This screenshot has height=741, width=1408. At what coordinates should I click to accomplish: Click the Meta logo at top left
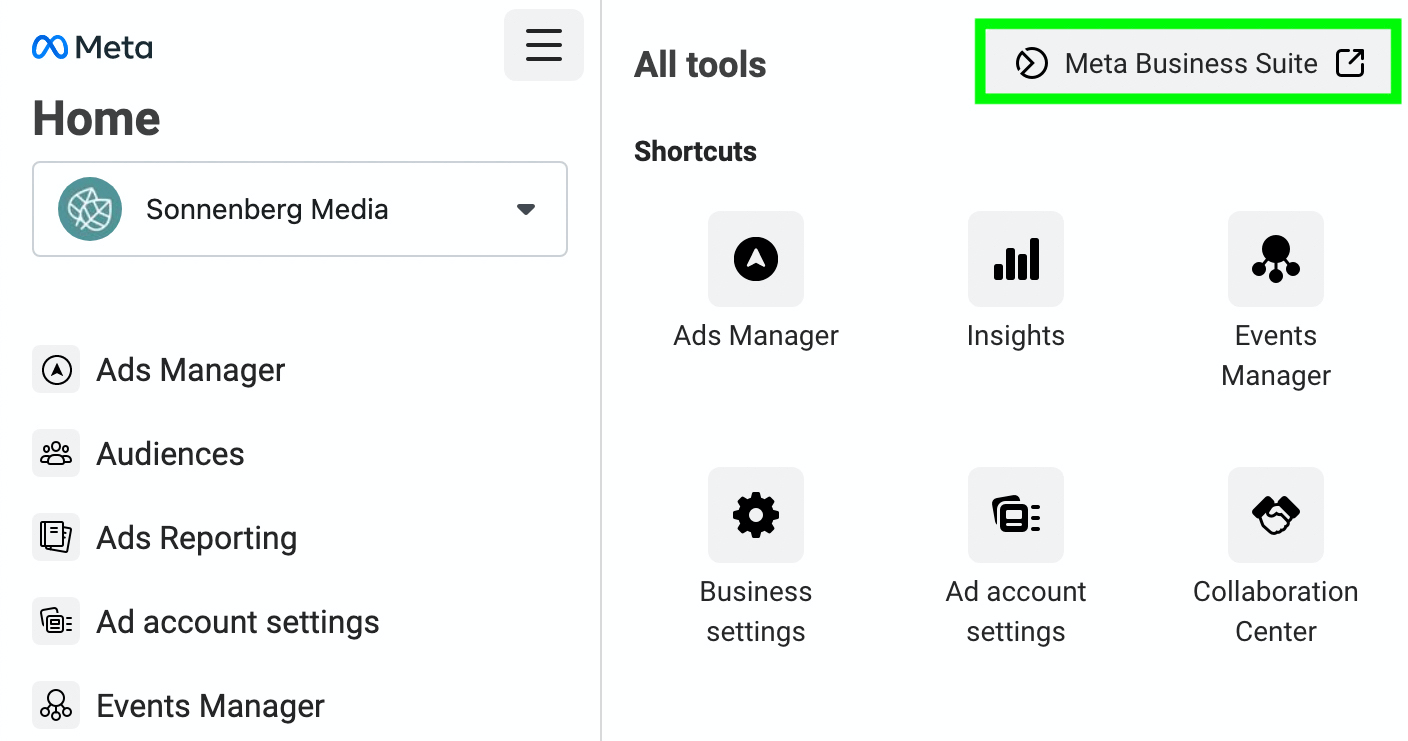[92, 47]
